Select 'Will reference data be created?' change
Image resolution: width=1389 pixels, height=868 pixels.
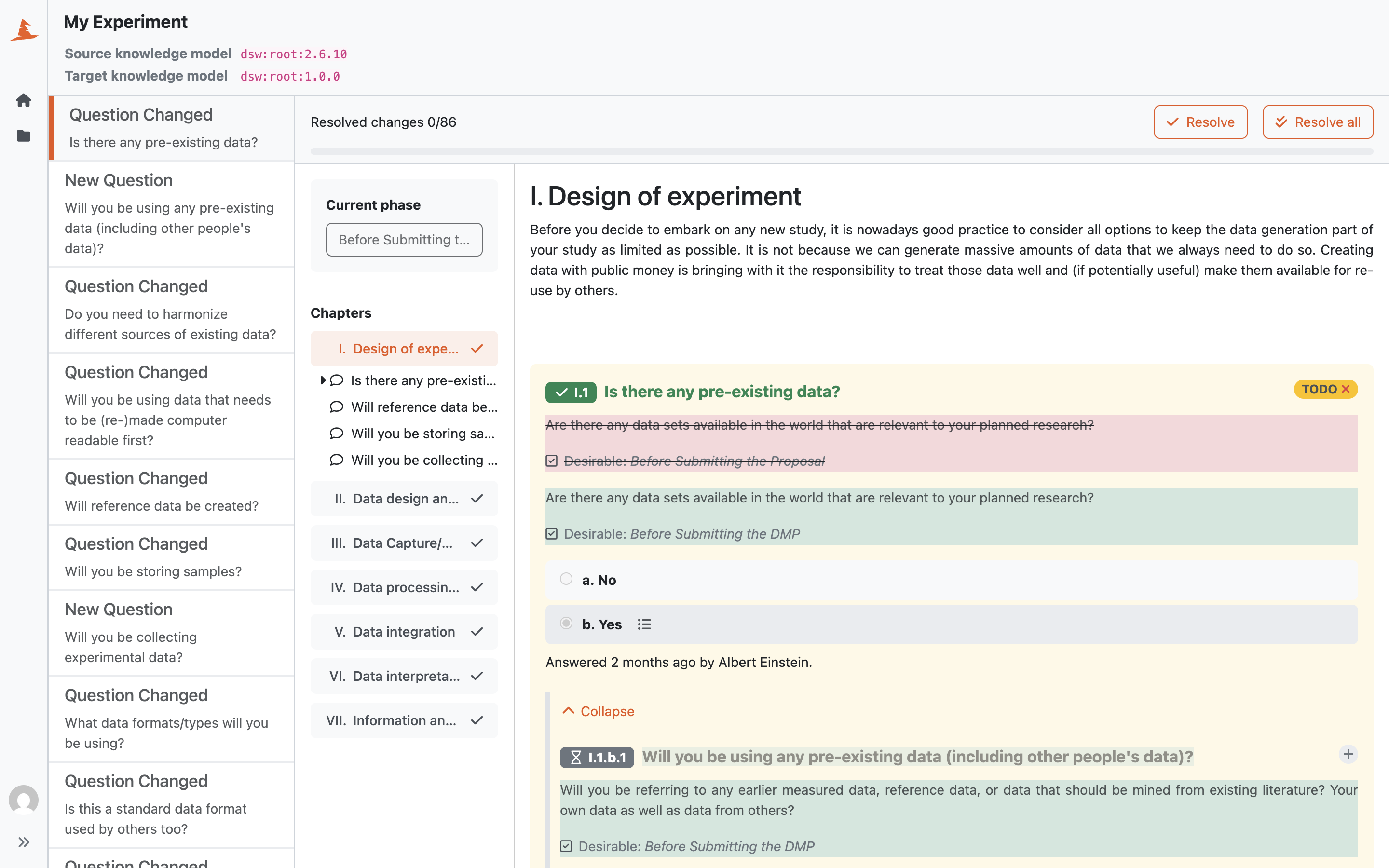172,492
